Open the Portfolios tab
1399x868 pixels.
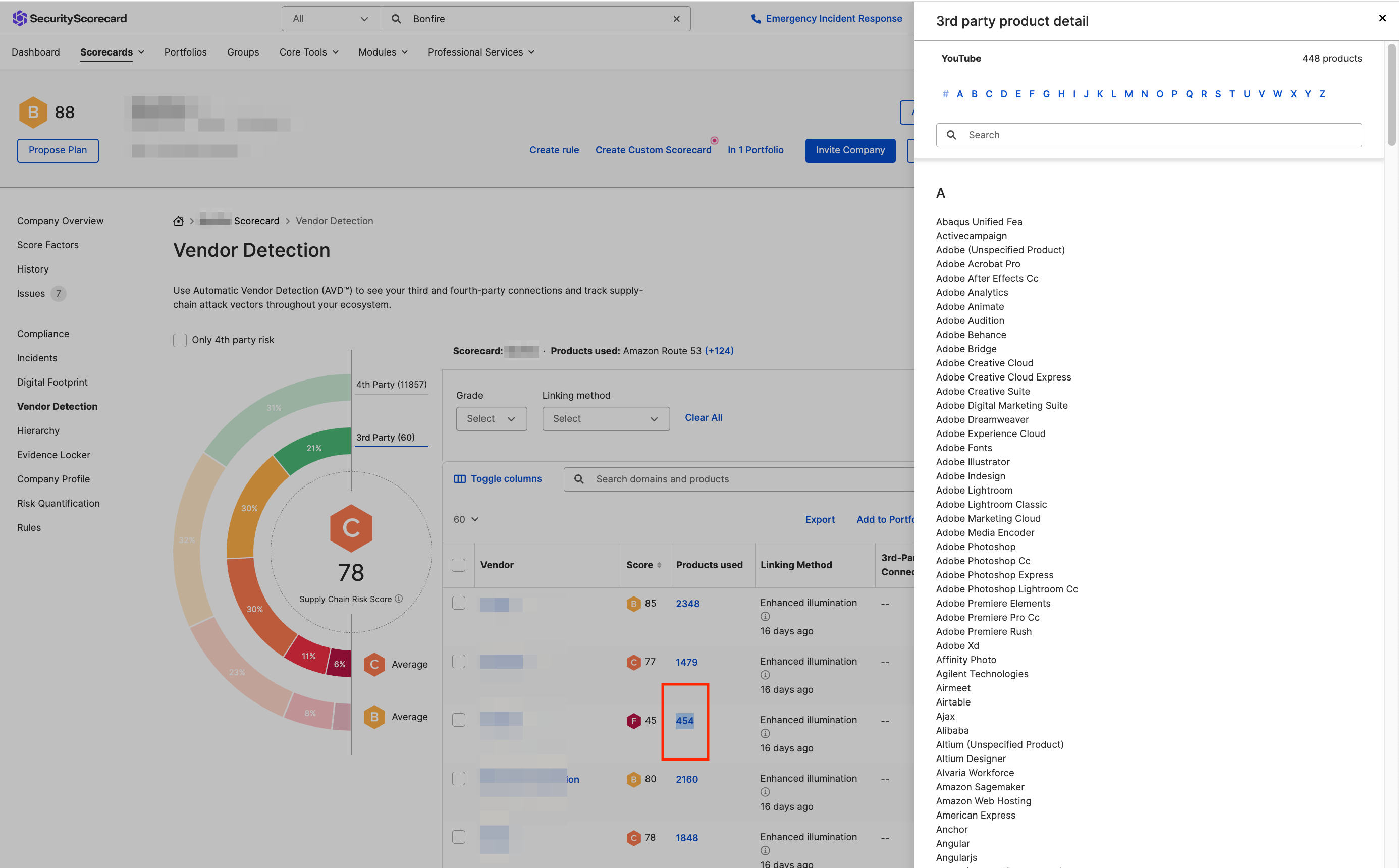[x=185, y=52]
